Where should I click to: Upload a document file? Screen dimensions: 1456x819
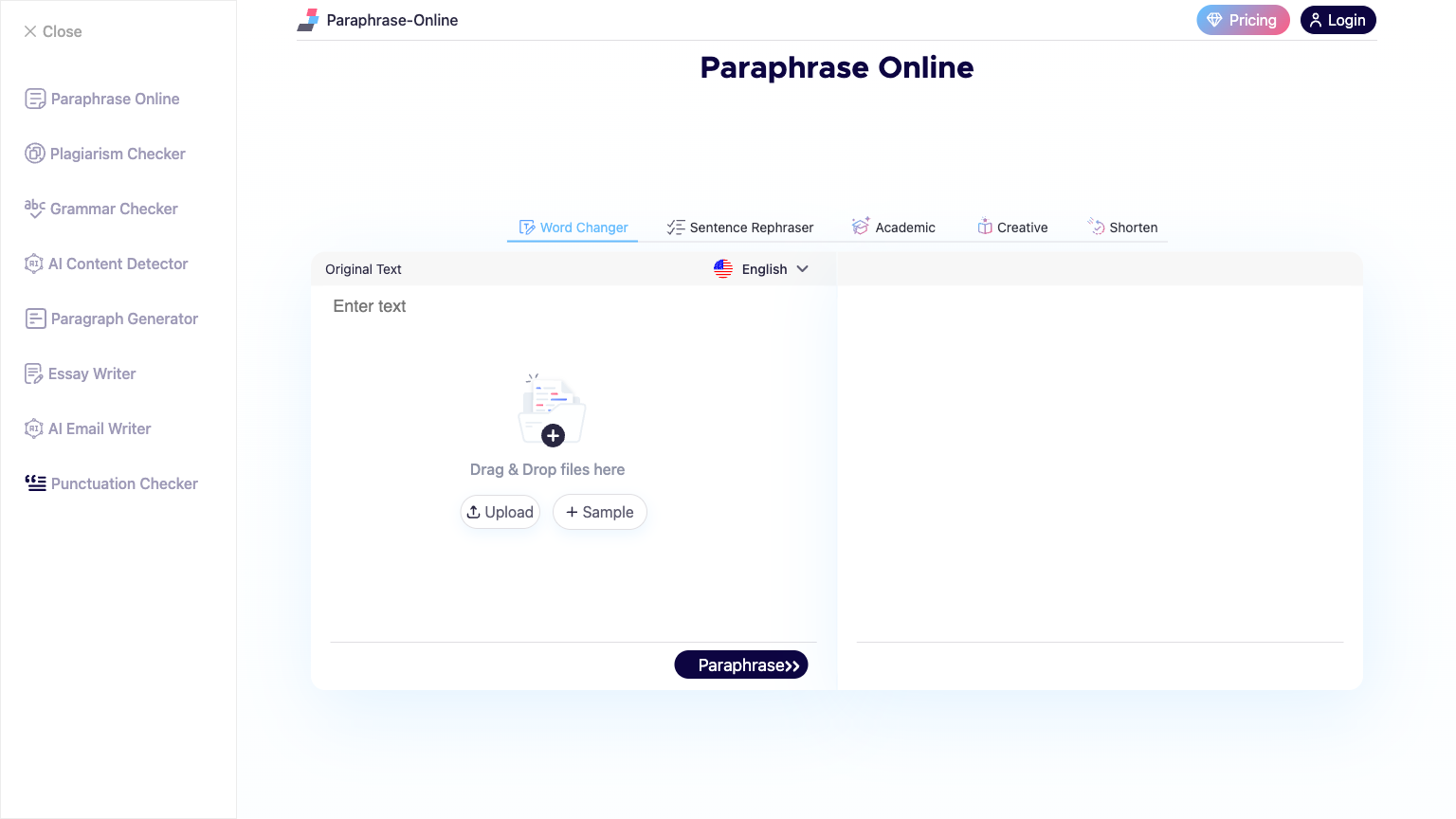(500, 512)
